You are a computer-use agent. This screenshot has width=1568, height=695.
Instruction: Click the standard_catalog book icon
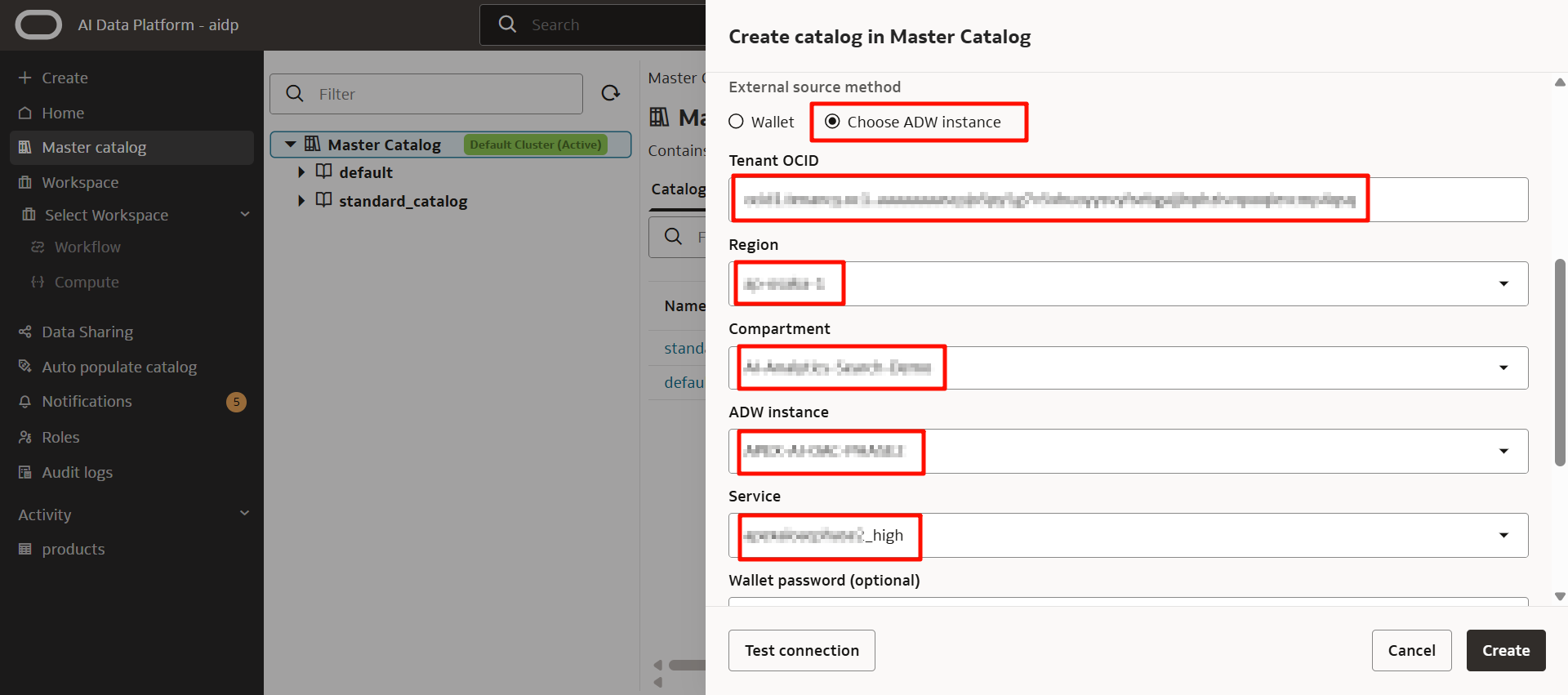click(324, 199)
